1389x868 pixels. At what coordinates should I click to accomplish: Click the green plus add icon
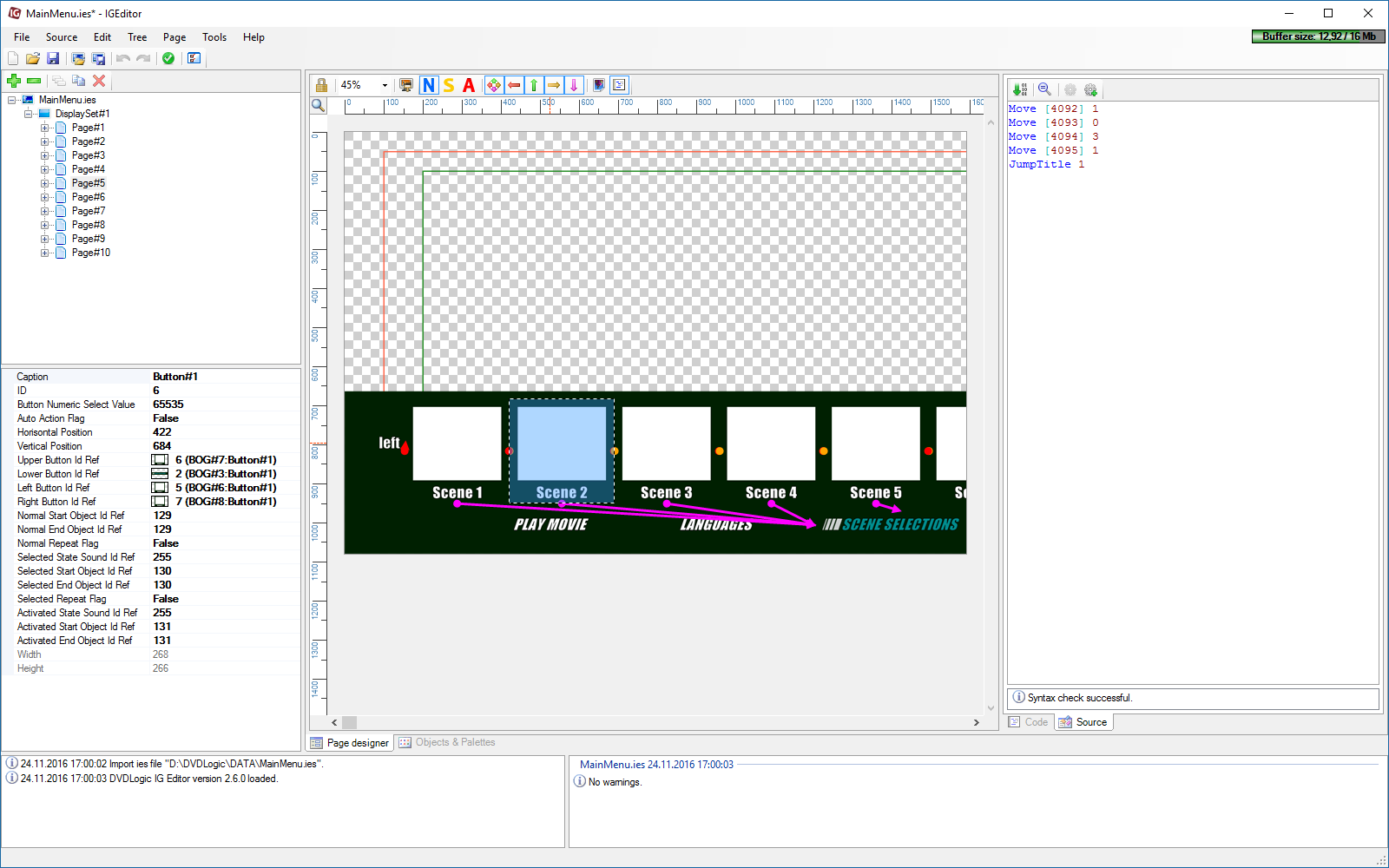click(14, 81)
